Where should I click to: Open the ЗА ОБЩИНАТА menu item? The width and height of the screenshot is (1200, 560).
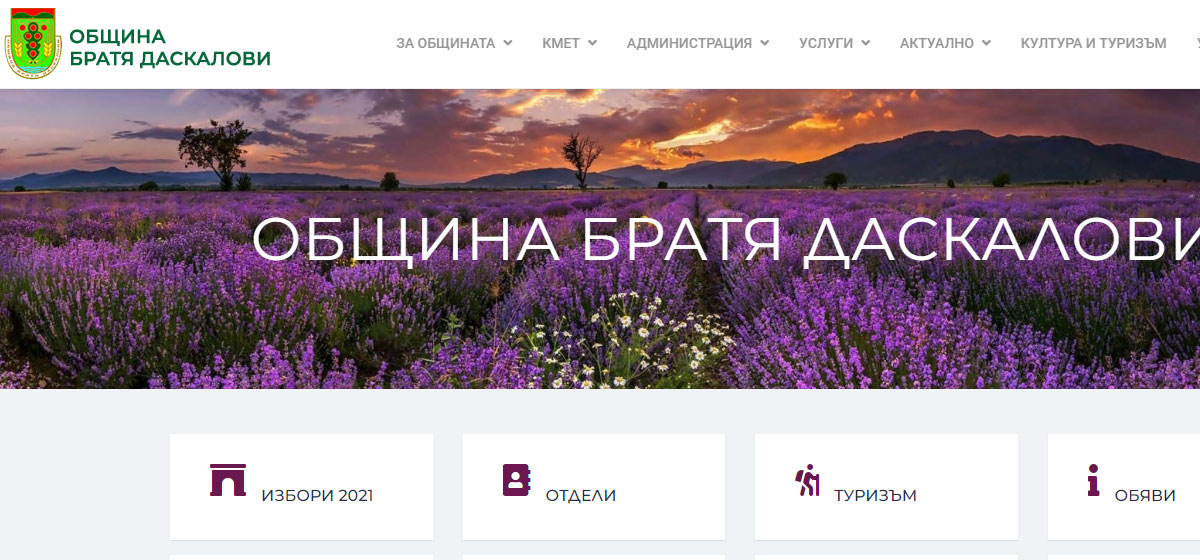454,43
